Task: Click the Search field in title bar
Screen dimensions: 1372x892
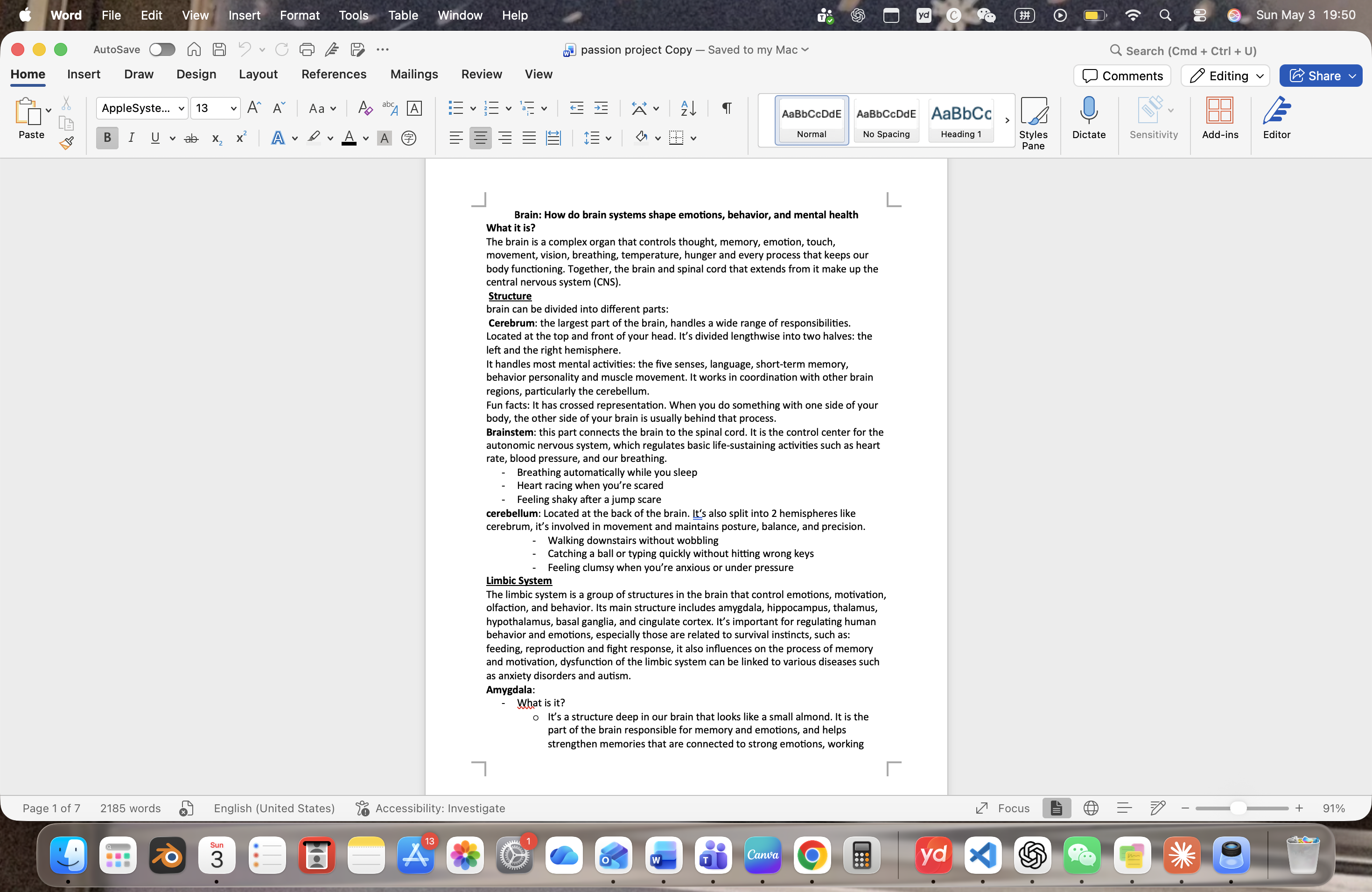Action: [1183, 51]
